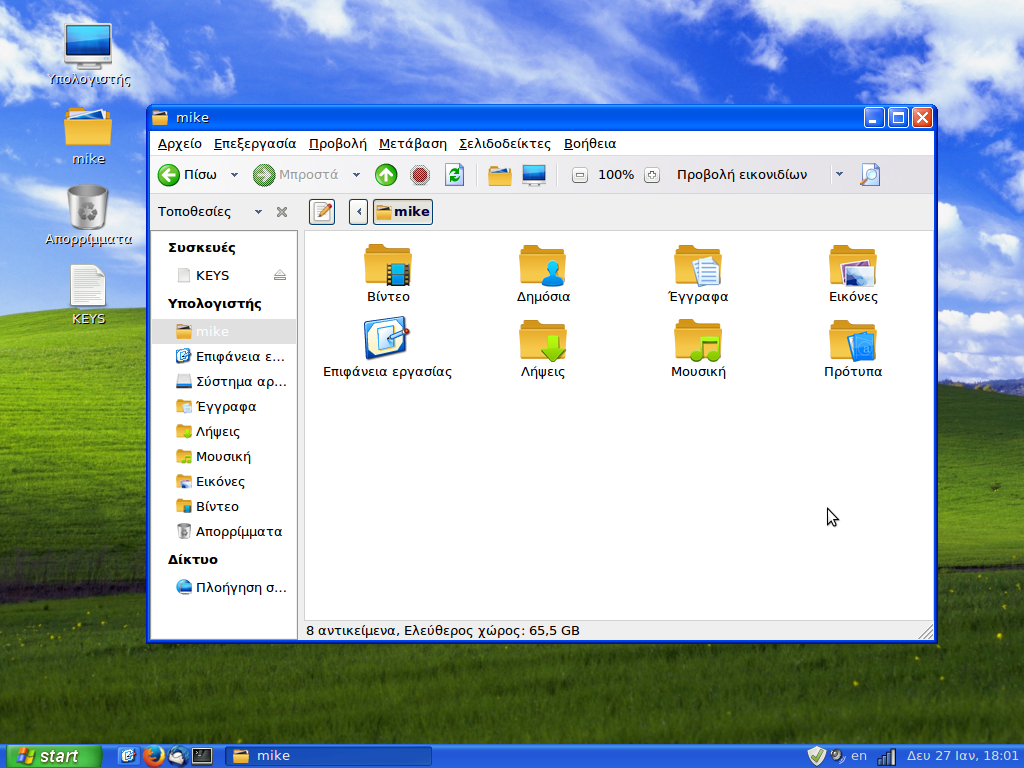
Task: Open the Αρχείο menu
Action: [x=180, y=144]
